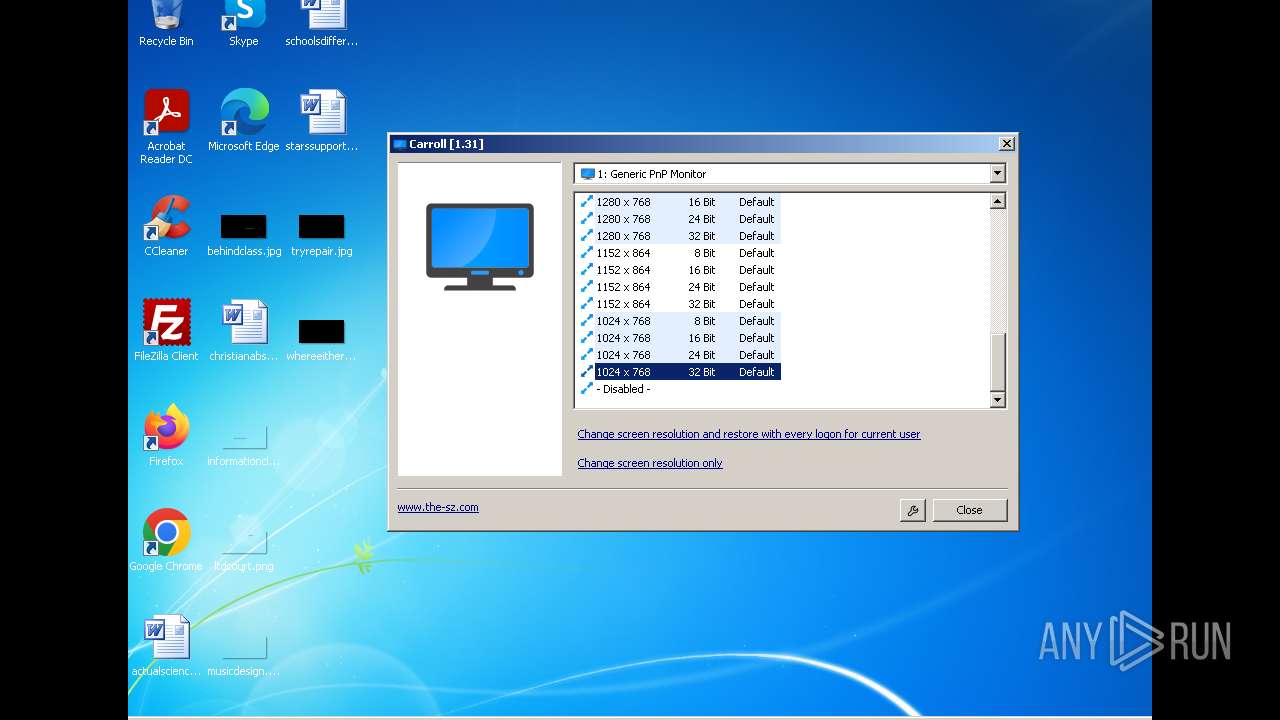Select highlighted 1024 x 768 32 Bit row
The image size is (1280, 720).
679,372
